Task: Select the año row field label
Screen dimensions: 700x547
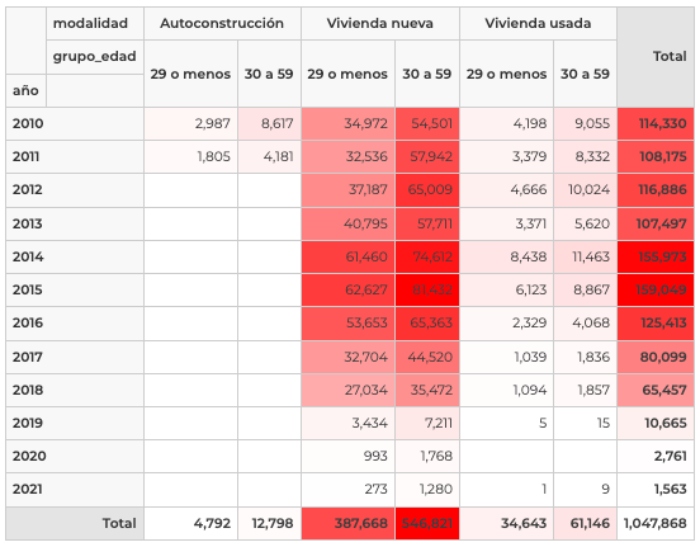Action: click(x=25, y=91)
